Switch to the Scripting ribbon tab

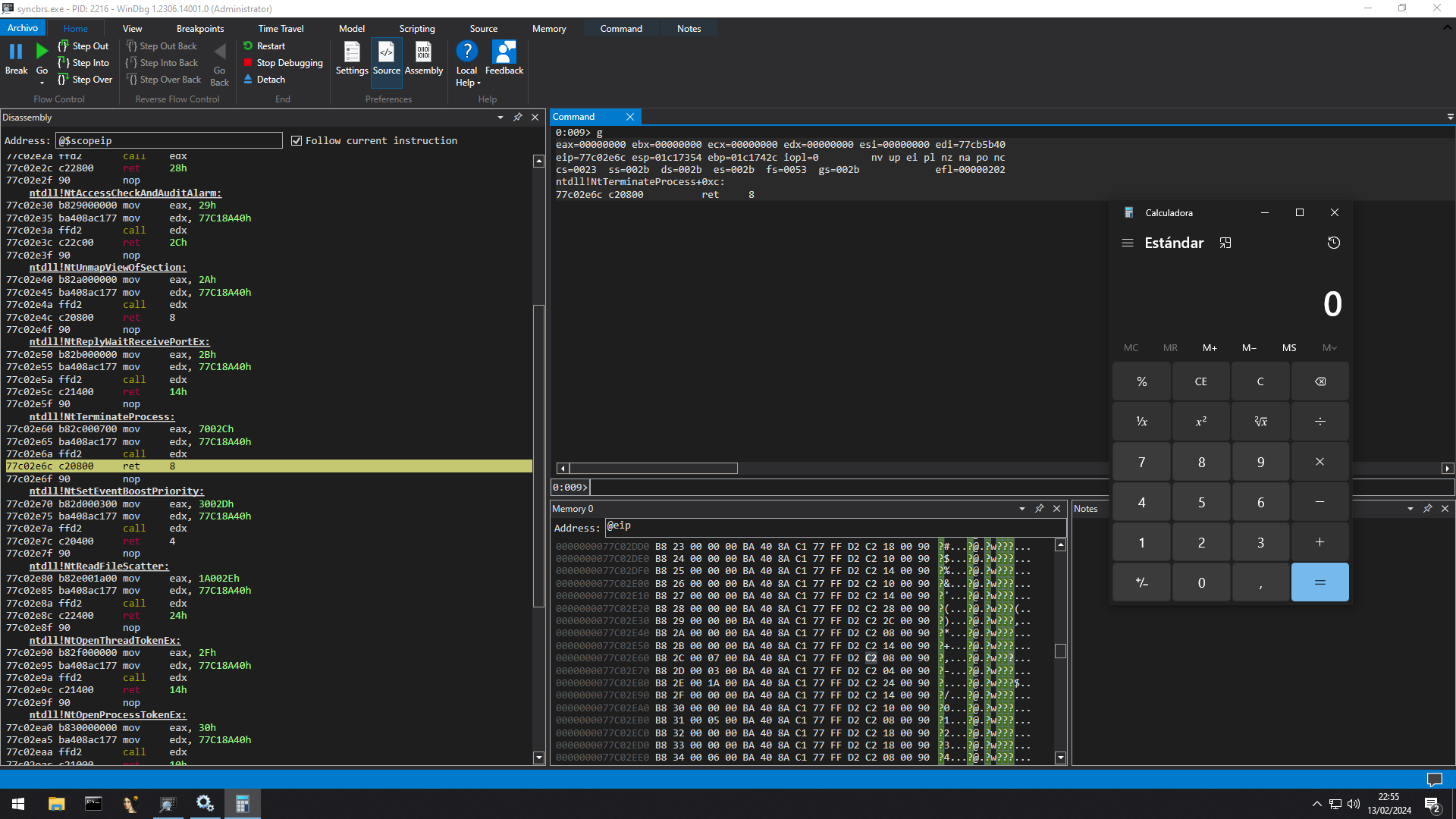(417, 29)
